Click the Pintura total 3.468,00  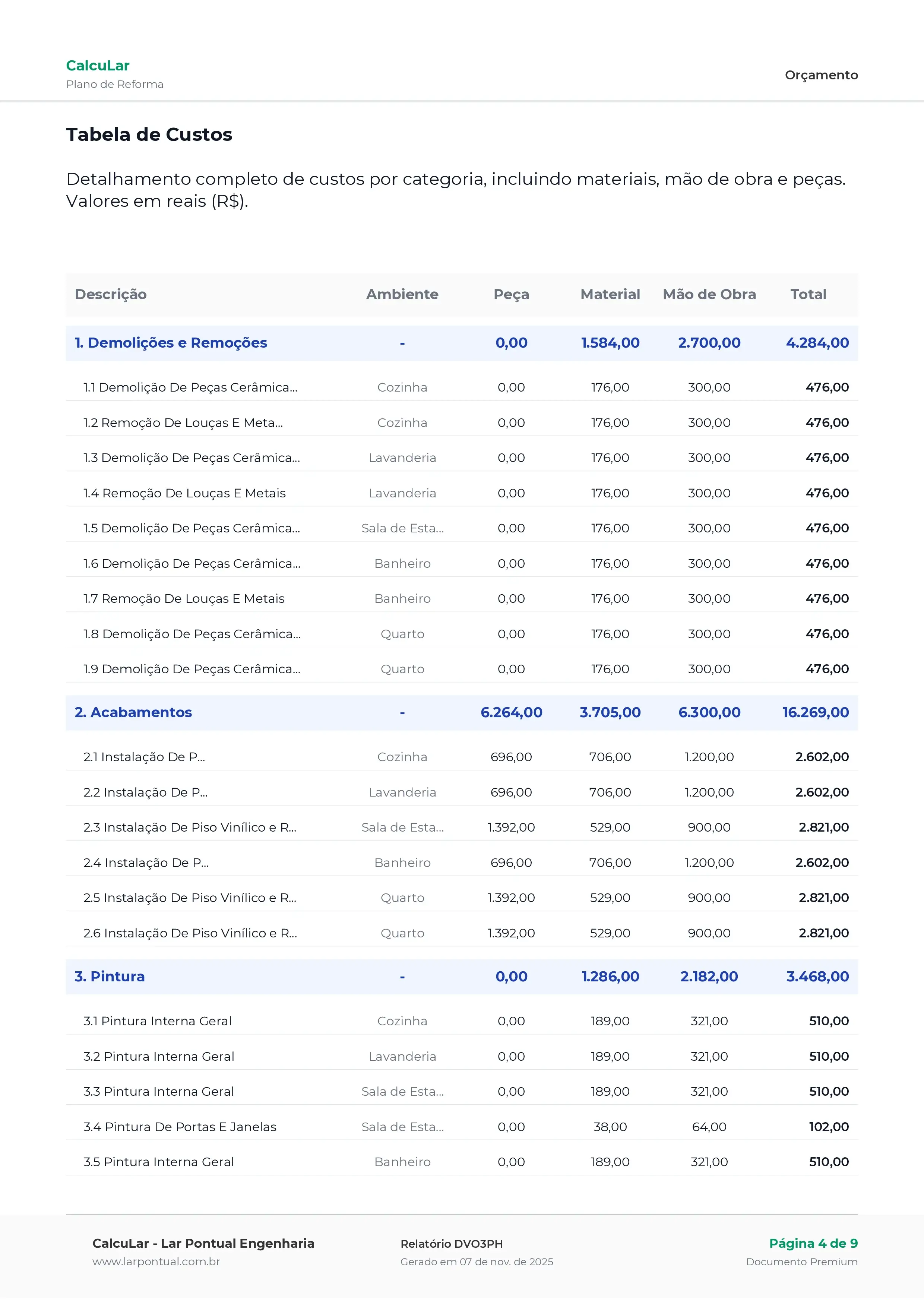(x=817, y=976)
